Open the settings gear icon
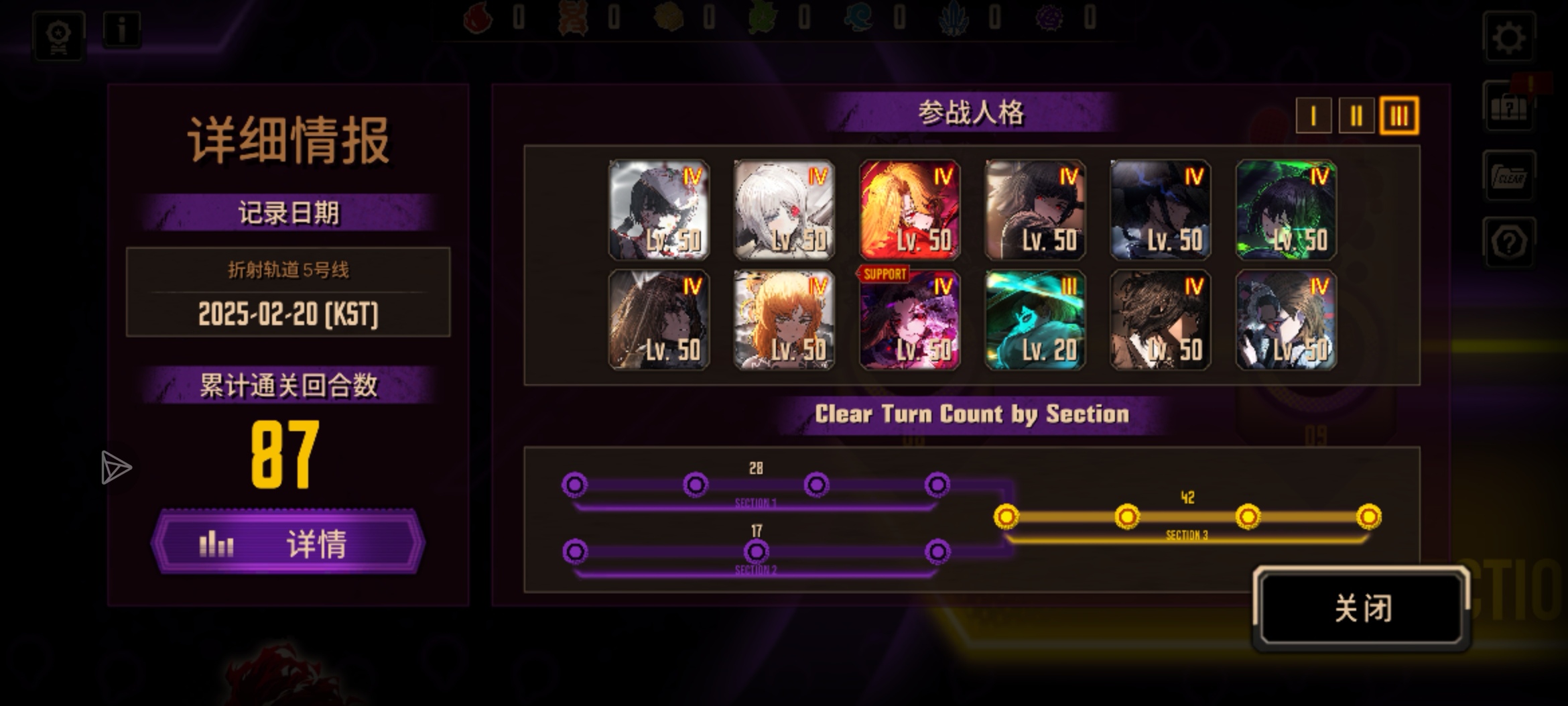This screenshot has width=1568, height=706. tap(1509, 38)
